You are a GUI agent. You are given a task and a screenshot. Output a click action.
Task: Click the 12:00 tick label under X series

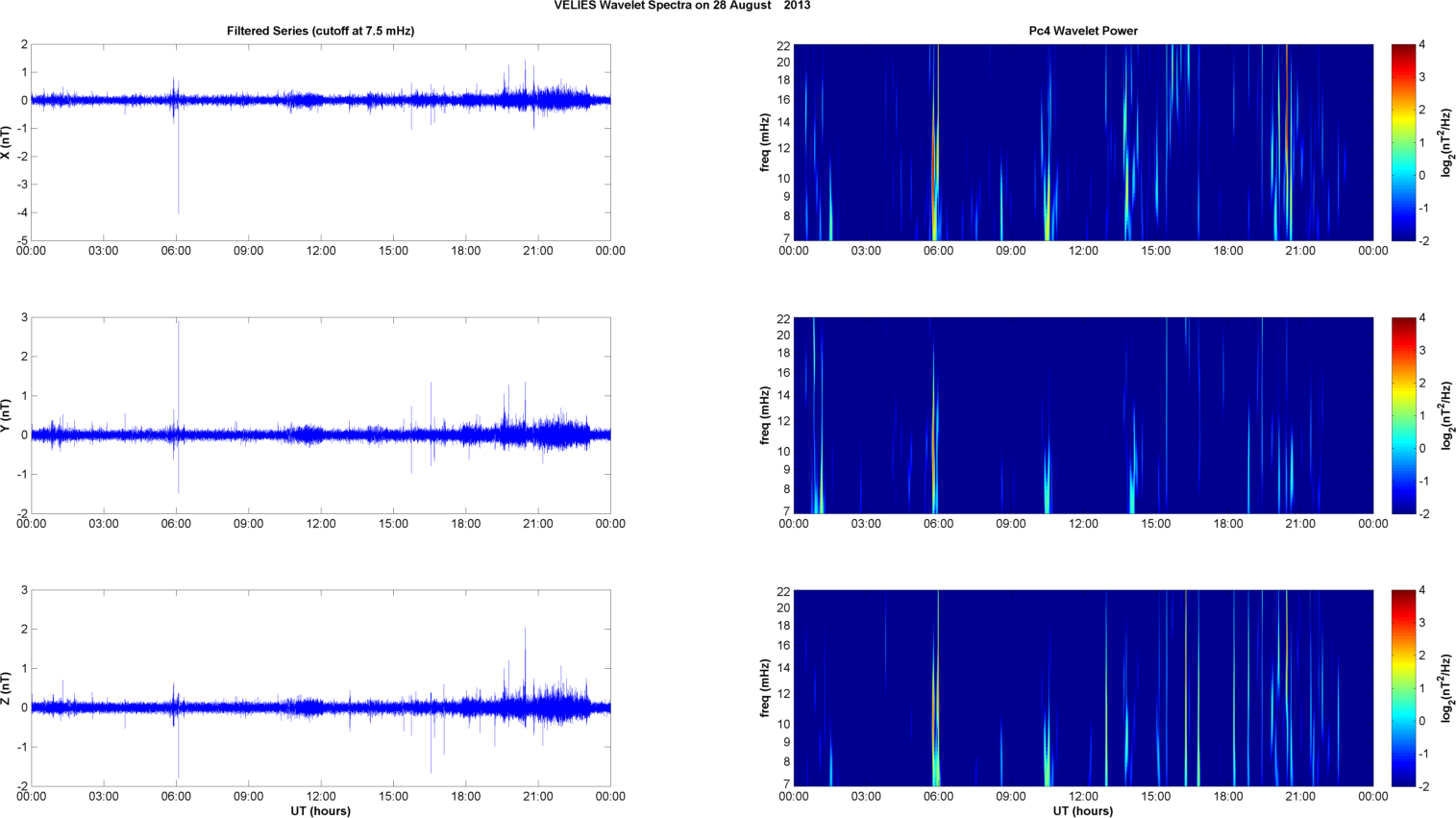point(320,251)
